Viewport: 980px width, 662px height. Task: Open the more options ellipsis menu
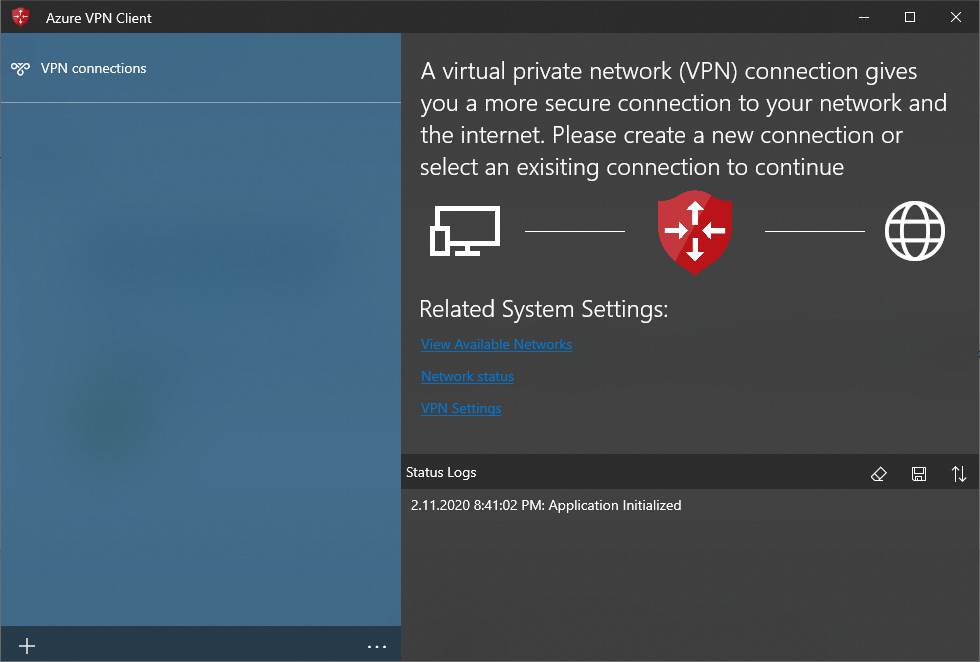377,646
